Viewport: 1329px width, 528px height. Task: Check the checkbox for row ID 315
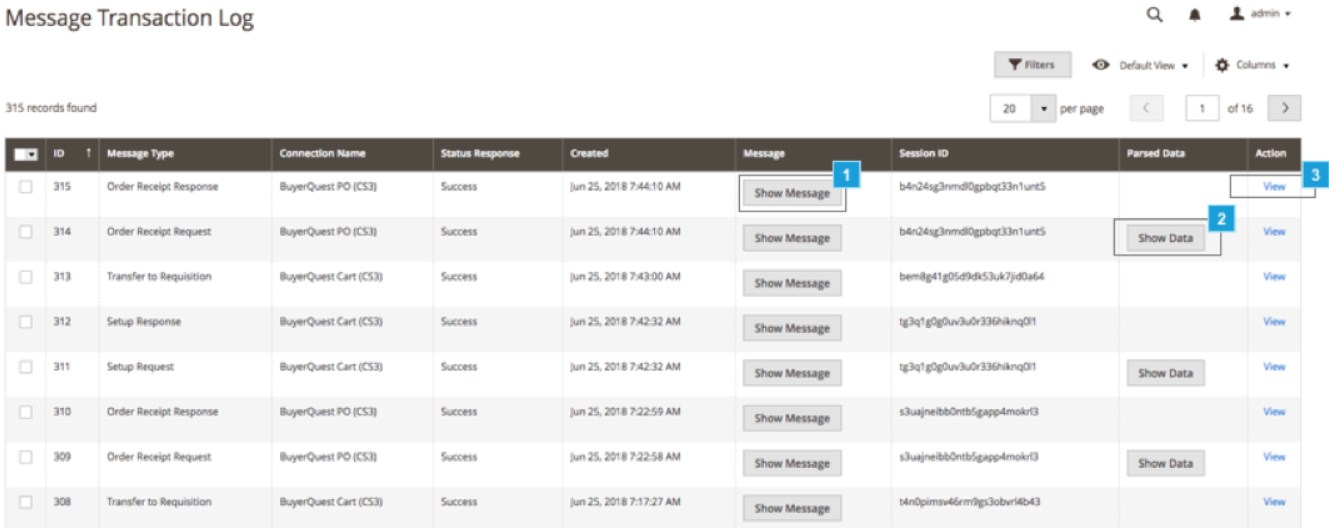pos(26,187)
